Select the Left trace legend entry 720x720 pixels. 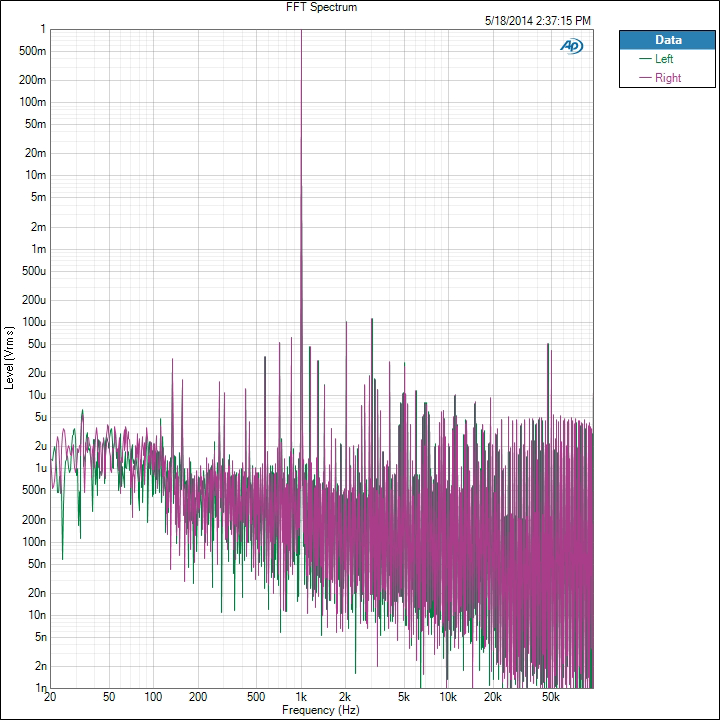[664, 59]
